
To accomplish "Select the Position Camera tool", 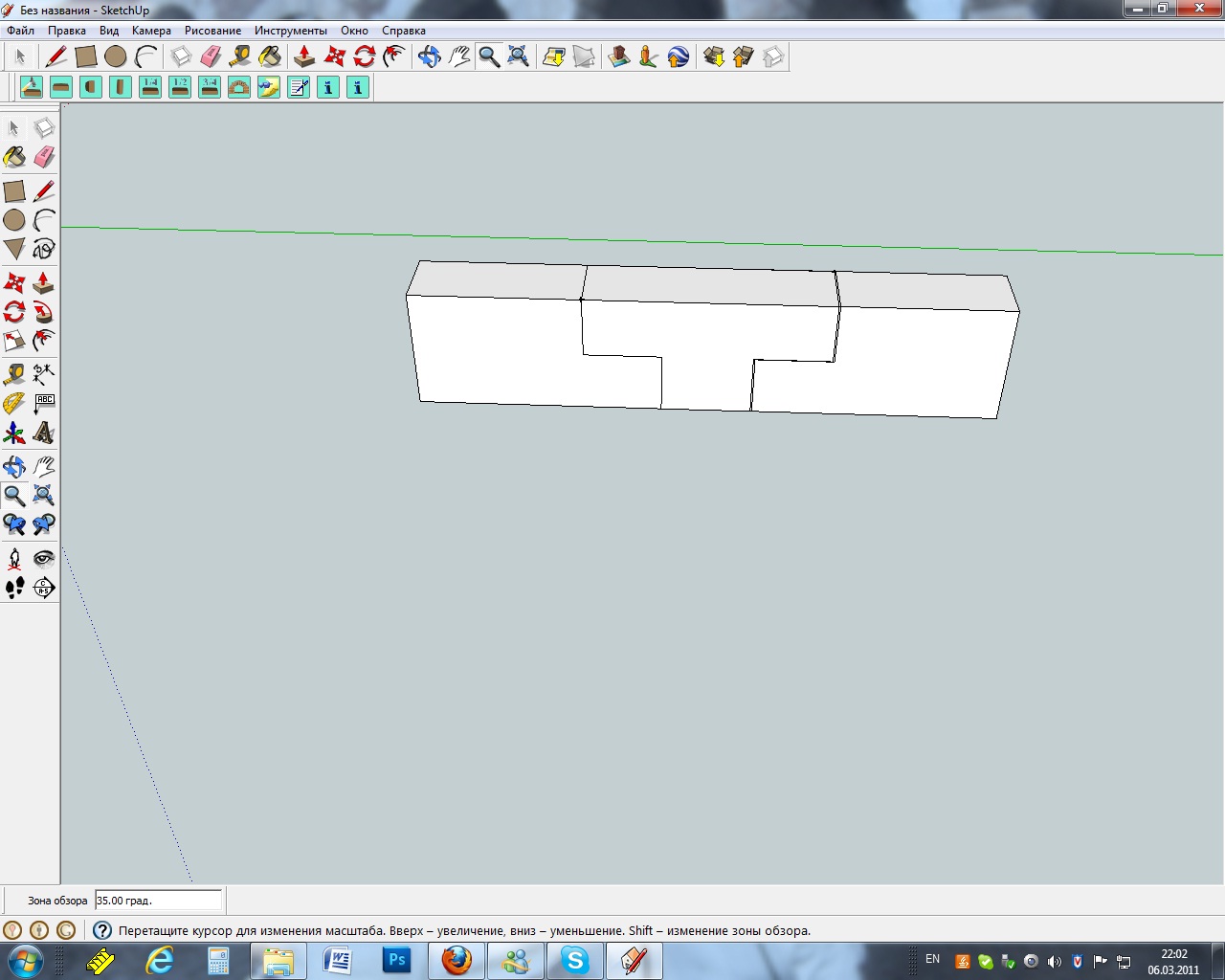I will point(14,558).
